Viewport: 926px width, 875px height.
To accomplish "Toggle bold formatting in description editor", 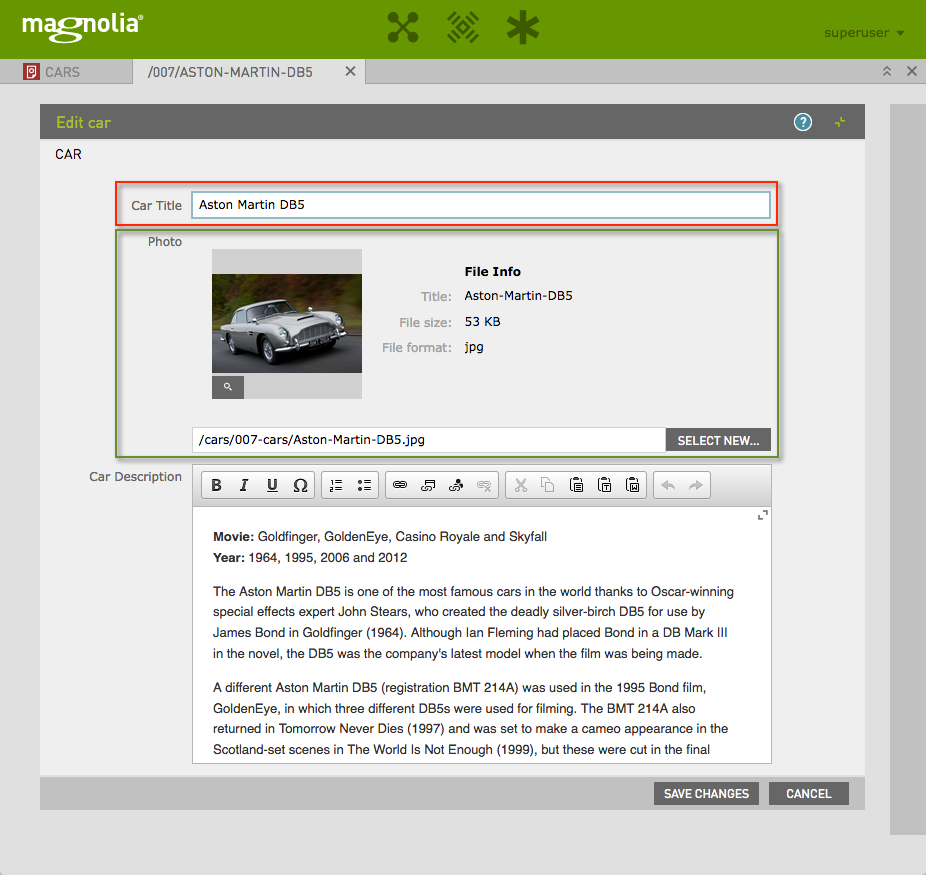I will [216, 485].
